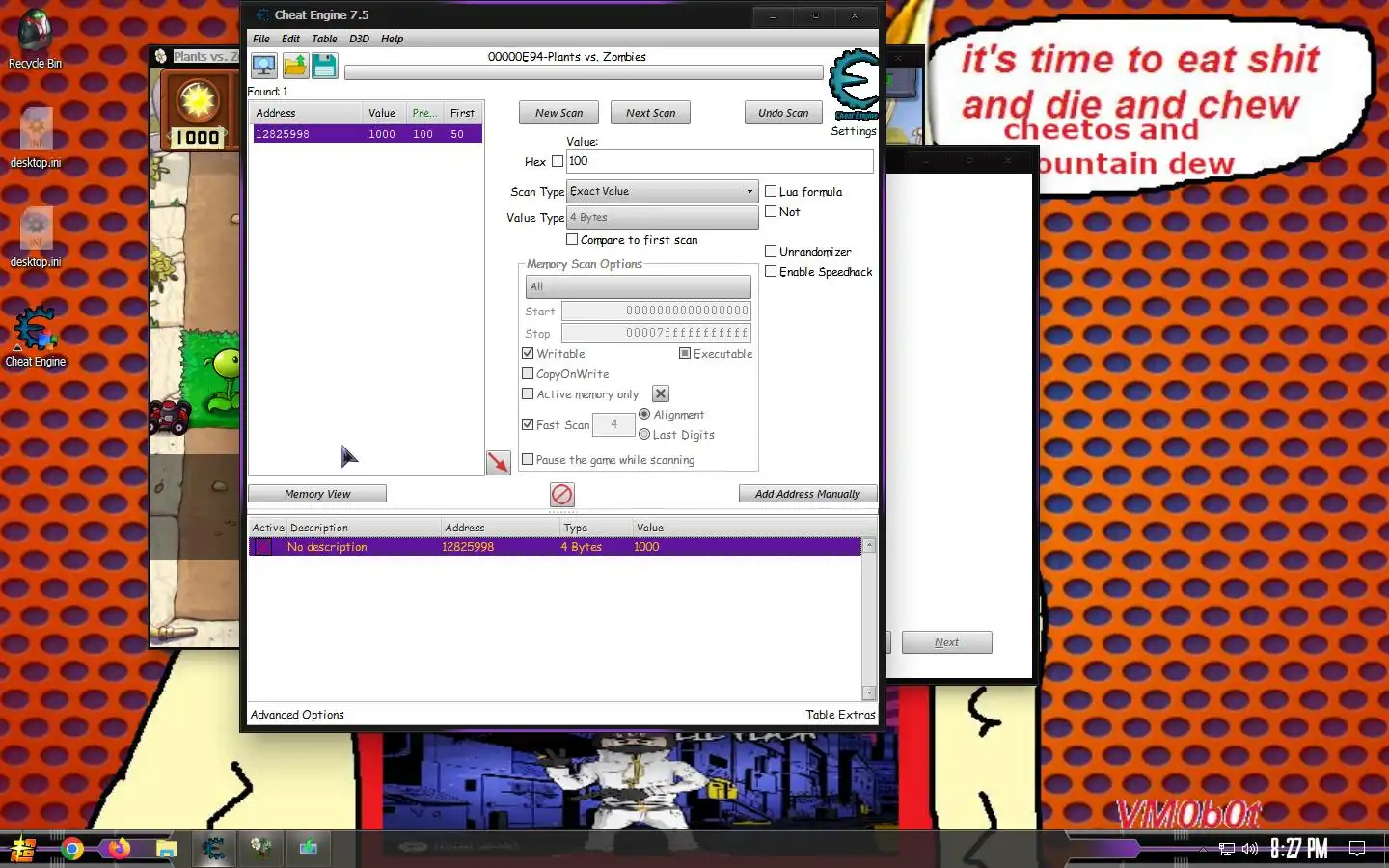Show hidden tray icons chevron

click(x=1203, y=850)
